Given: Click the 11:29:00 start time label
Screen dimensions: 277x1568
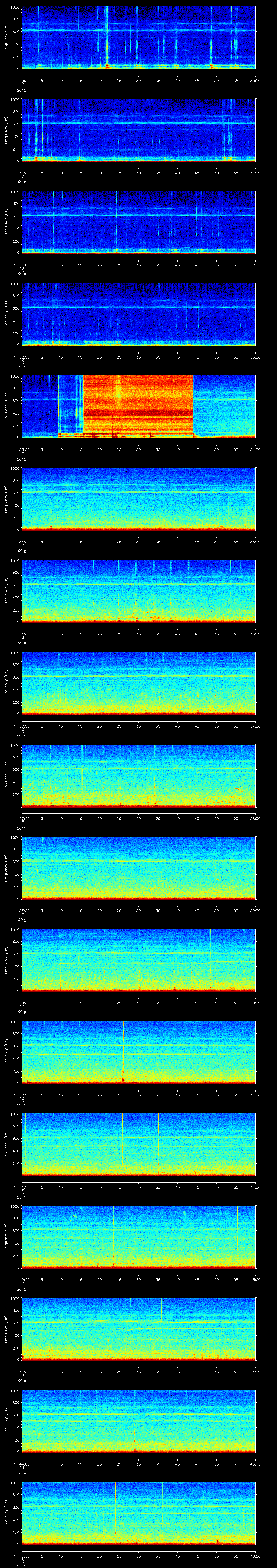Looking at the screenshot, I should tap(21, 80).
